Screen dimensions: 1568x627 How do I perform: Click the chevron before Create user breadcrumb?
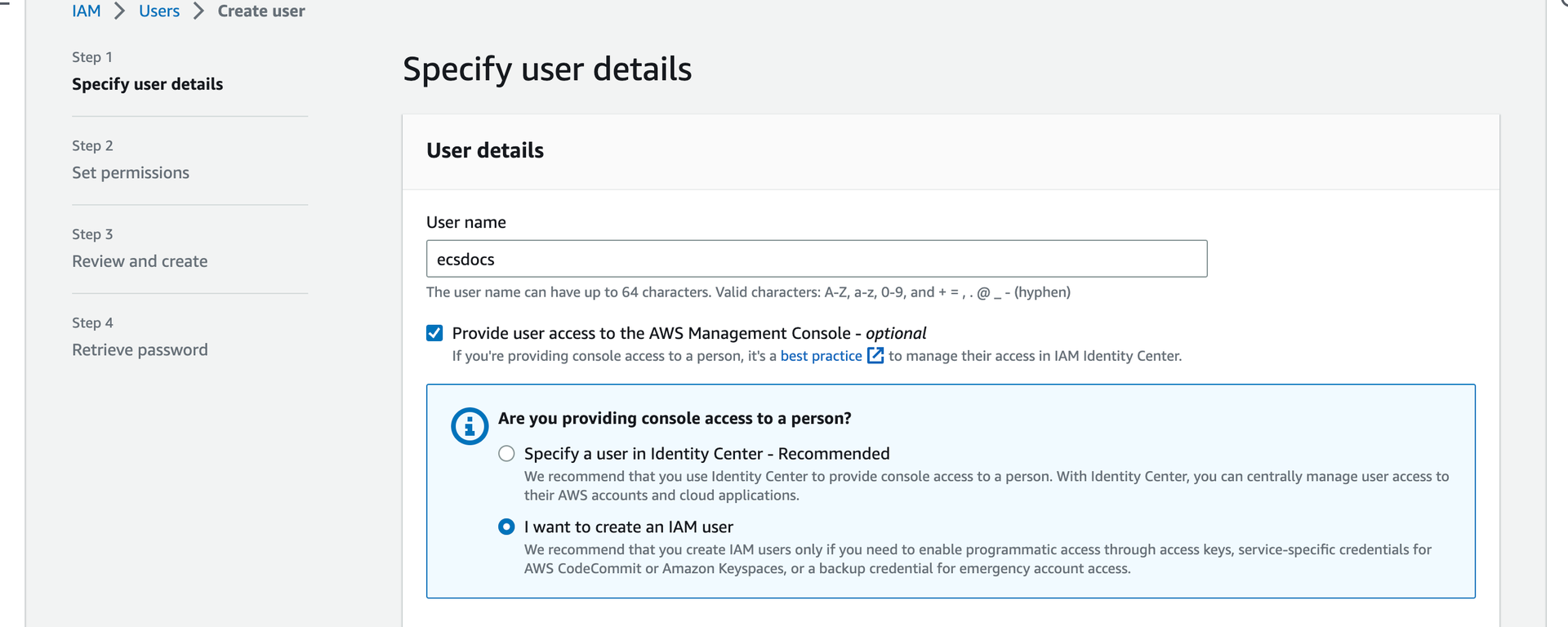click(x=198, y=11)
